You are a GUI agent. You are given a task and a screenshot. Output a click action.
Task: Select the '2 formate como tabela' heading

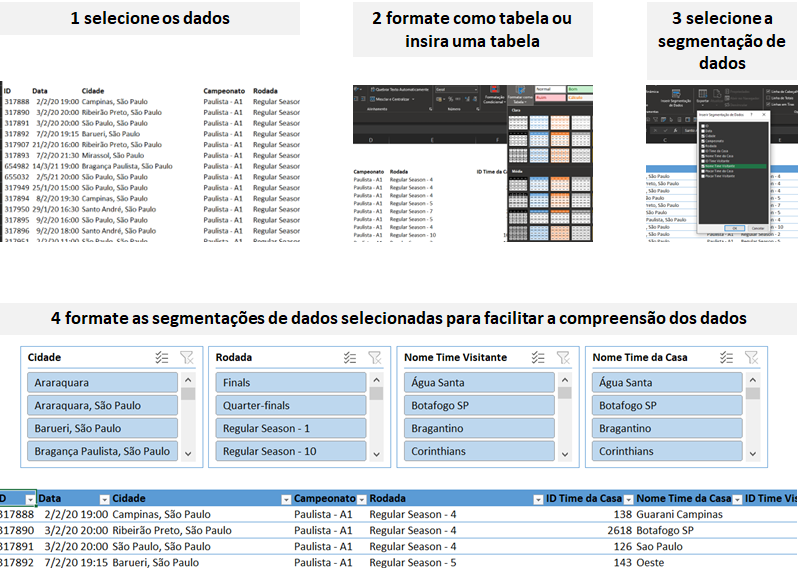pyautogui.click(x=473, y=30)
